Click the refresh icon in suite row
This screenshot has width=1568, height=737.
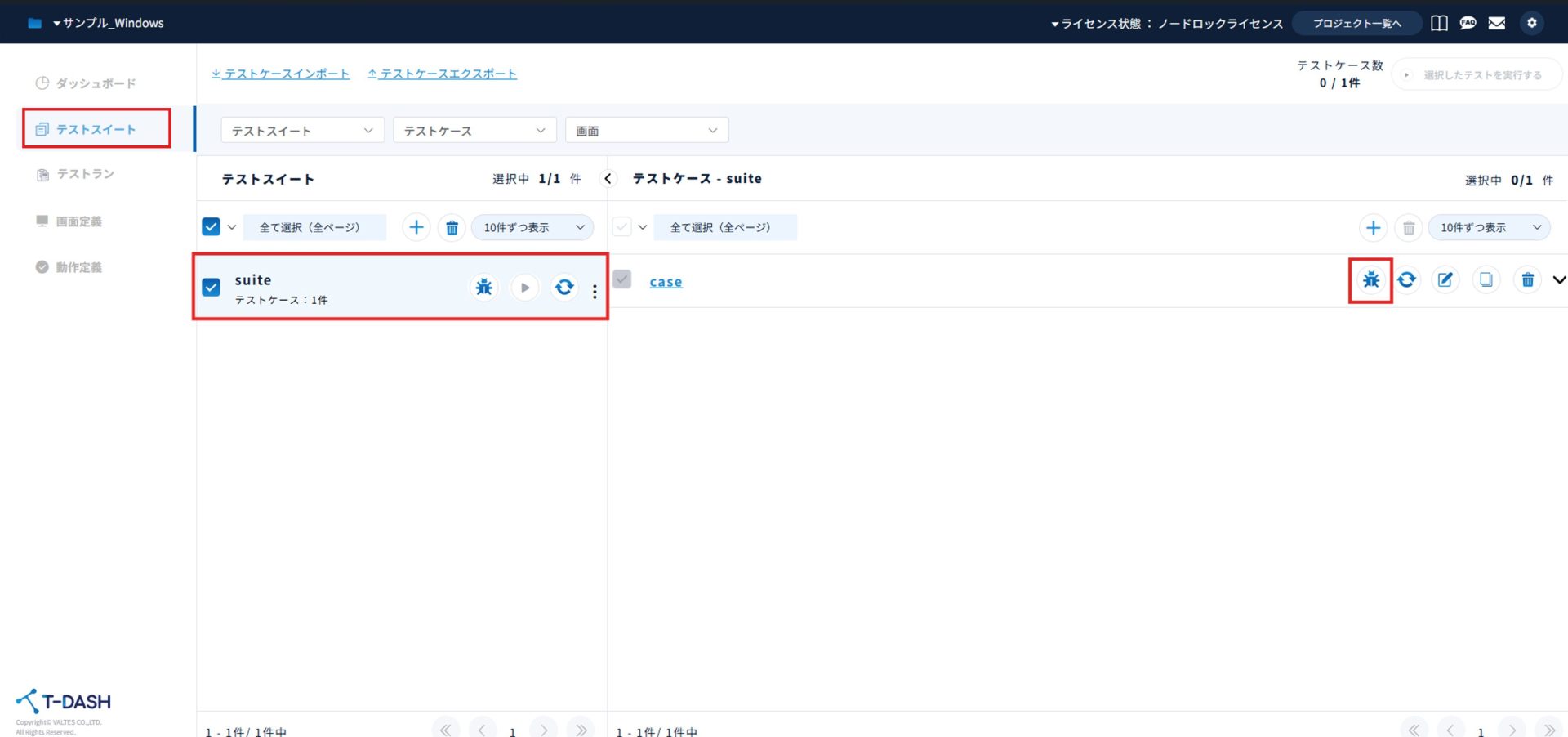tap(564, 288)
